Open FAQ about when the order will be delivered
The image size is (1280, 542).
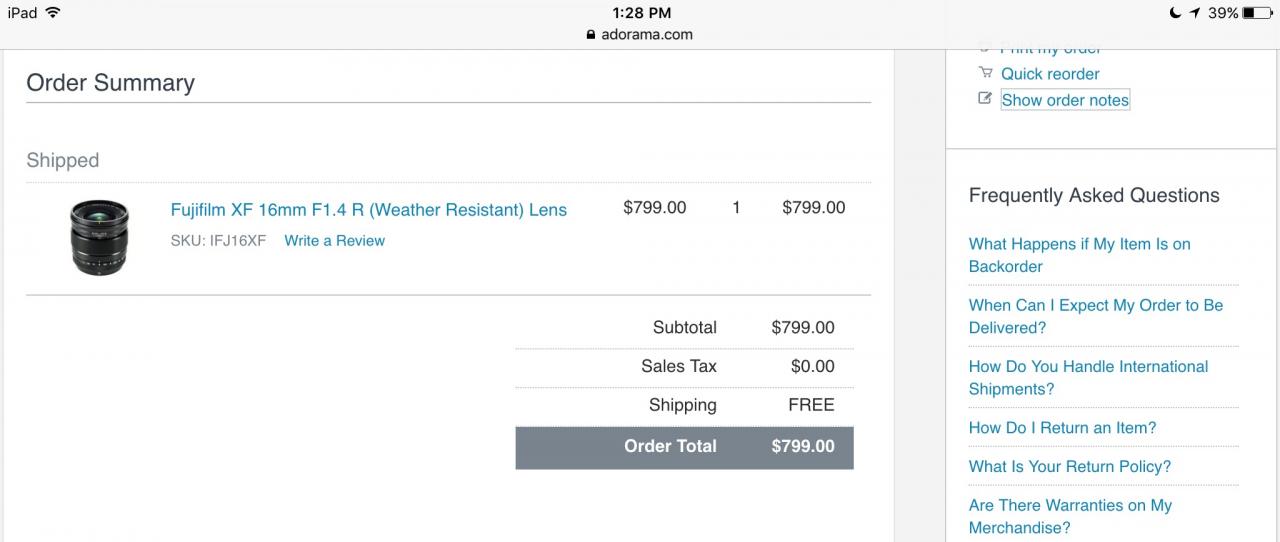1095,316
